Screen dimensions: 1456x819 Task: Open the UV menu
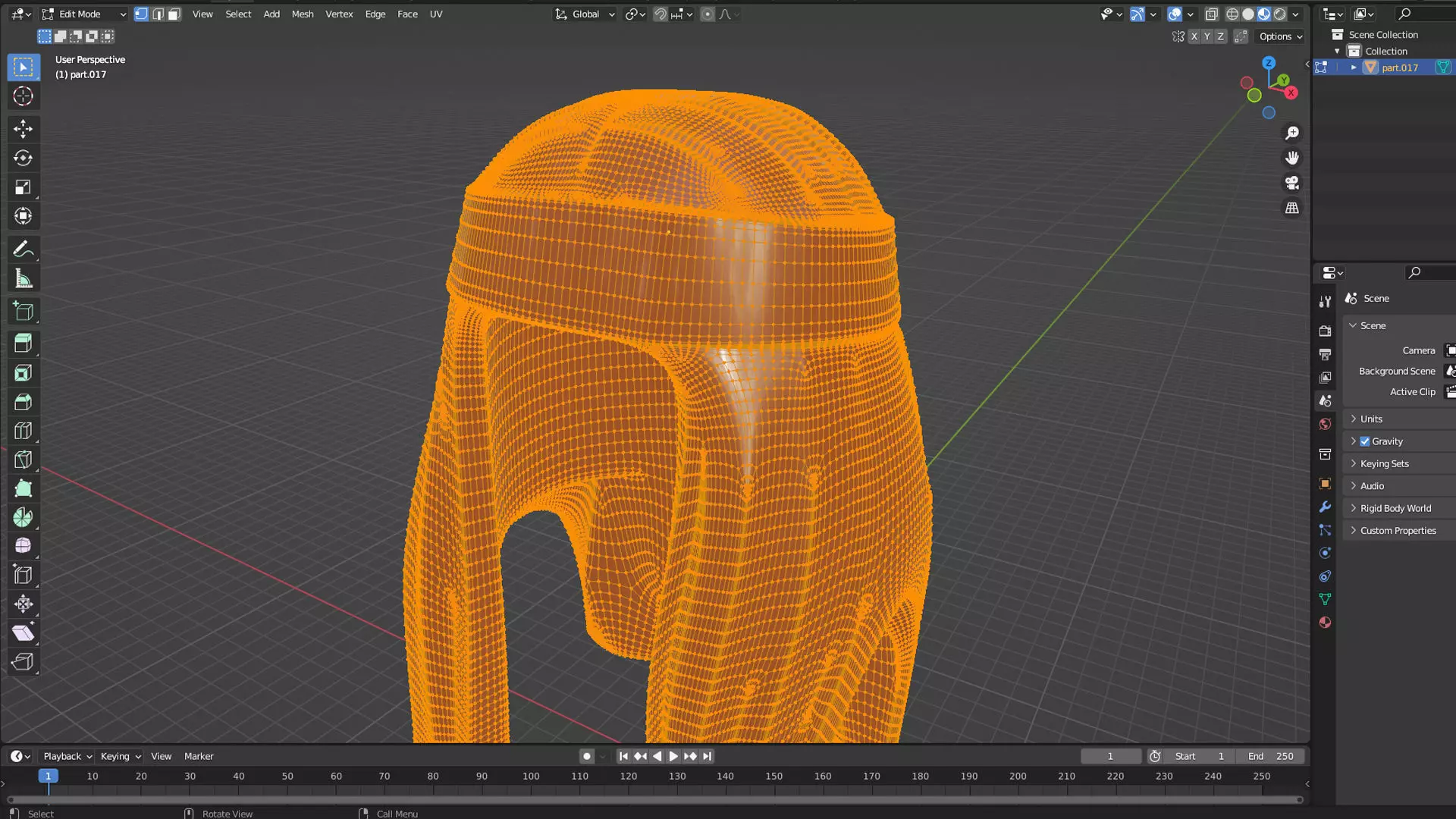[436, 14]
